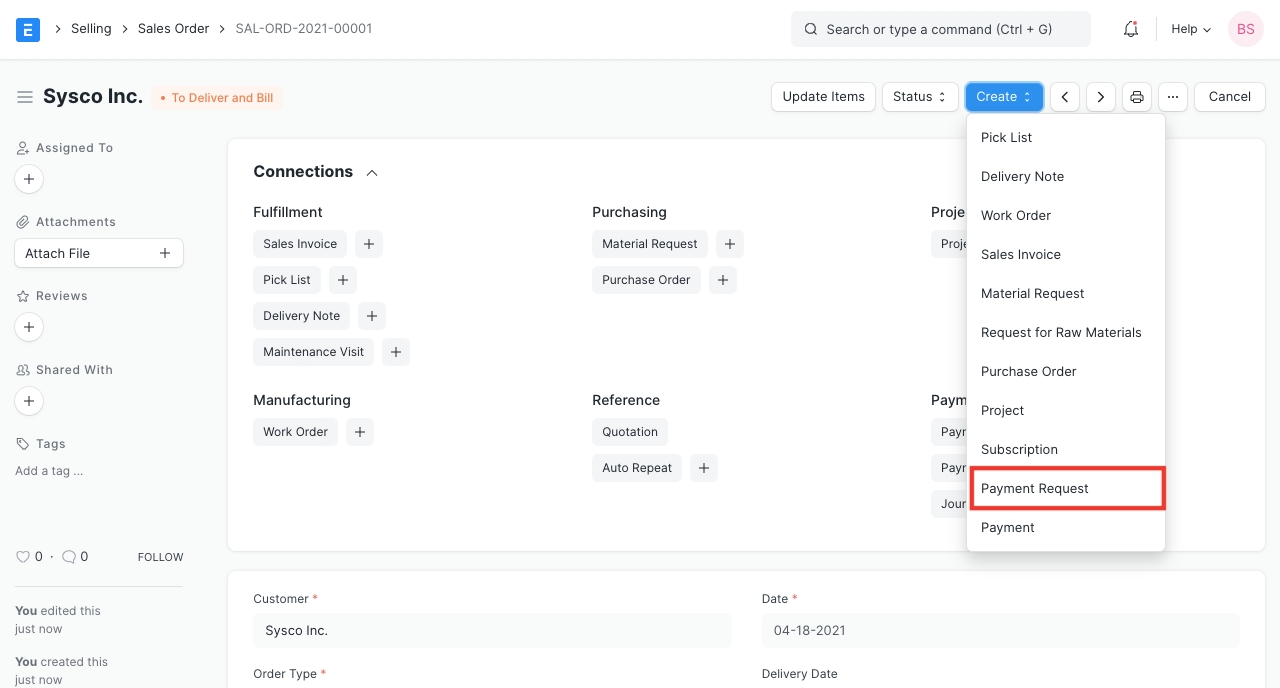Open the Status dropdown
Viewport: 1280px width, 688px height.
[x=919, y=97]
